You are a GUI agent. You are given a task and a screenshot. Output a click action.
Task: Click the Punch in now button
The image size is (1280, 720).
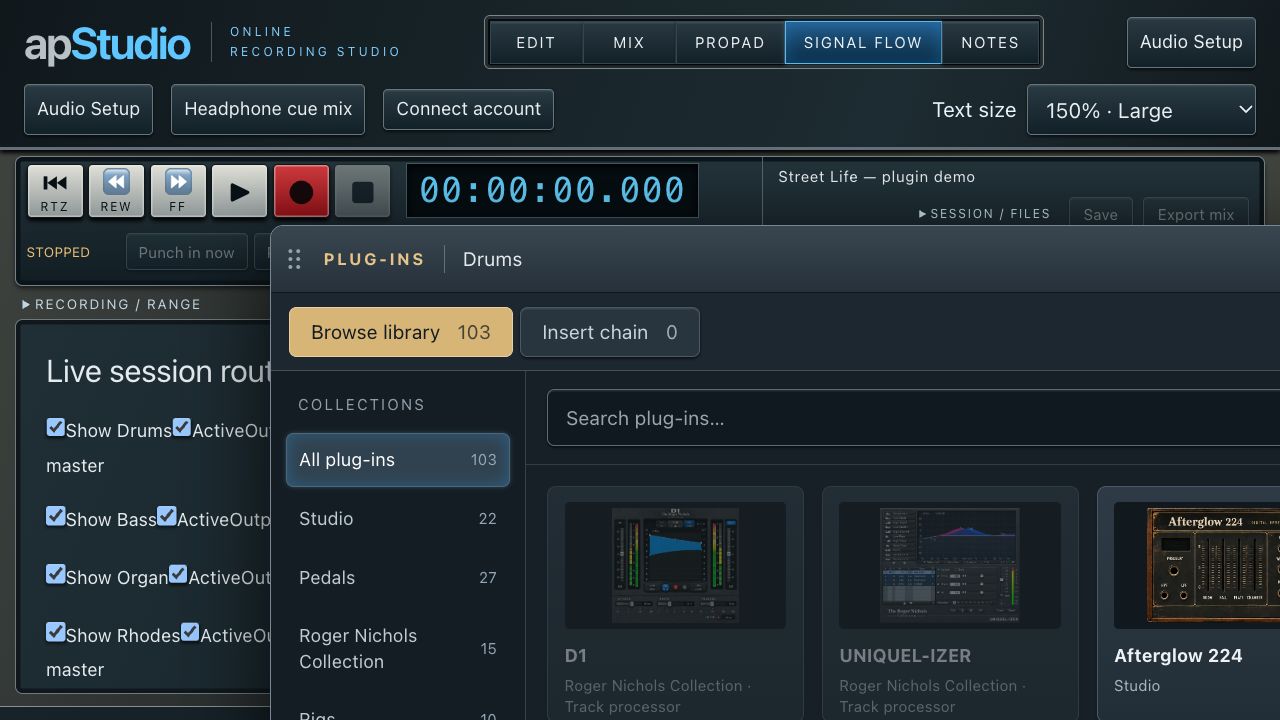(x=187, y=253)
